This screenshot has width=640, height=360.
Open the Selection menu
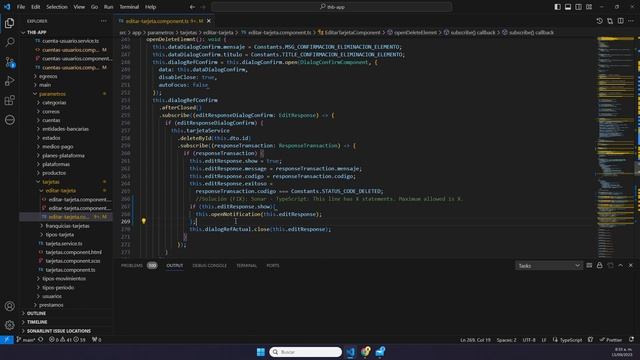57,7
